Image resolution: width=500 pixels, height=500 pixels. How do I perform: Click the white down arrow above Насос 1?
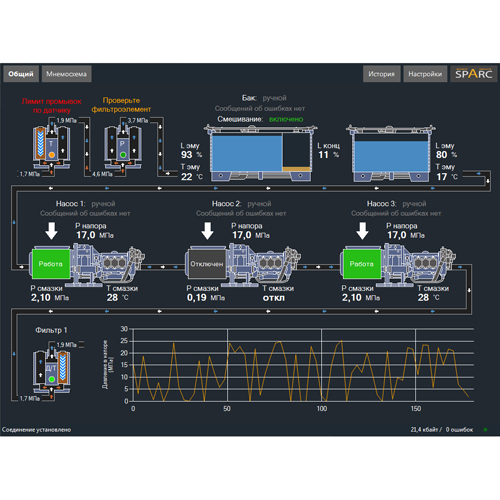51,231
